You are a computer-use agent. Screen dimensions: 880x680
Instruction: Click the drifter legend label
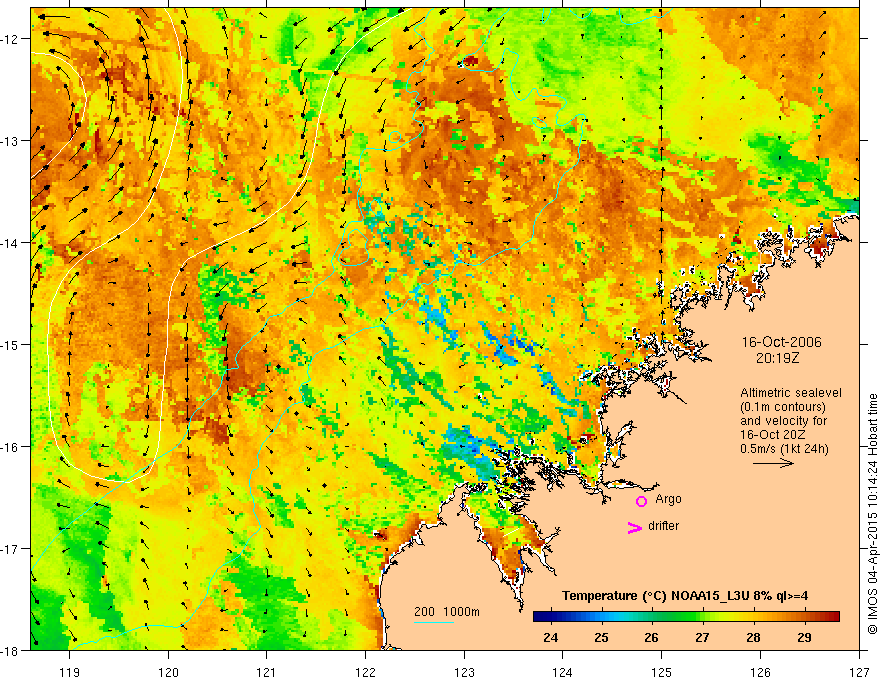coord(663,526)
